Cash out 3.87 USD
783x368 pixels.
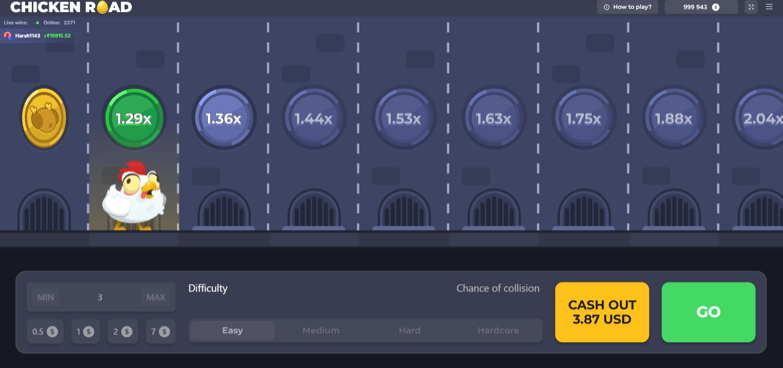tap(602, 312)
